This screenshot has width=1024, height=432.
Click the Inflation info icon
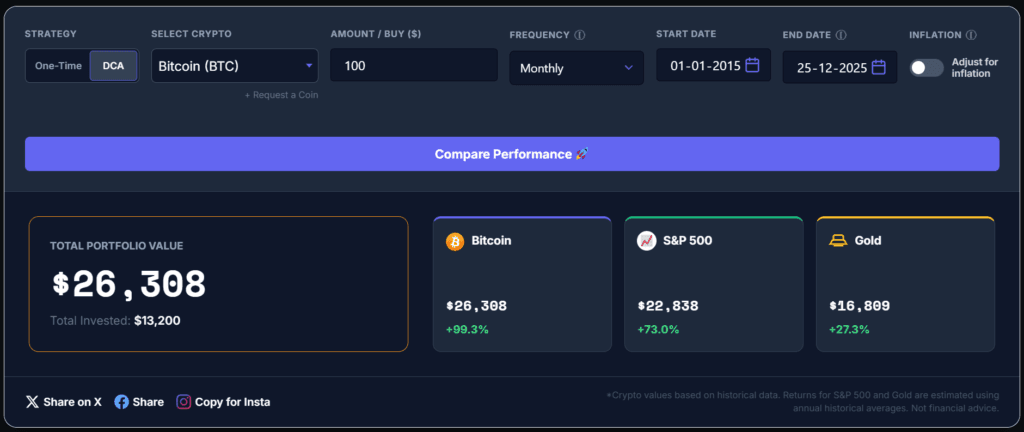[971, 35]
